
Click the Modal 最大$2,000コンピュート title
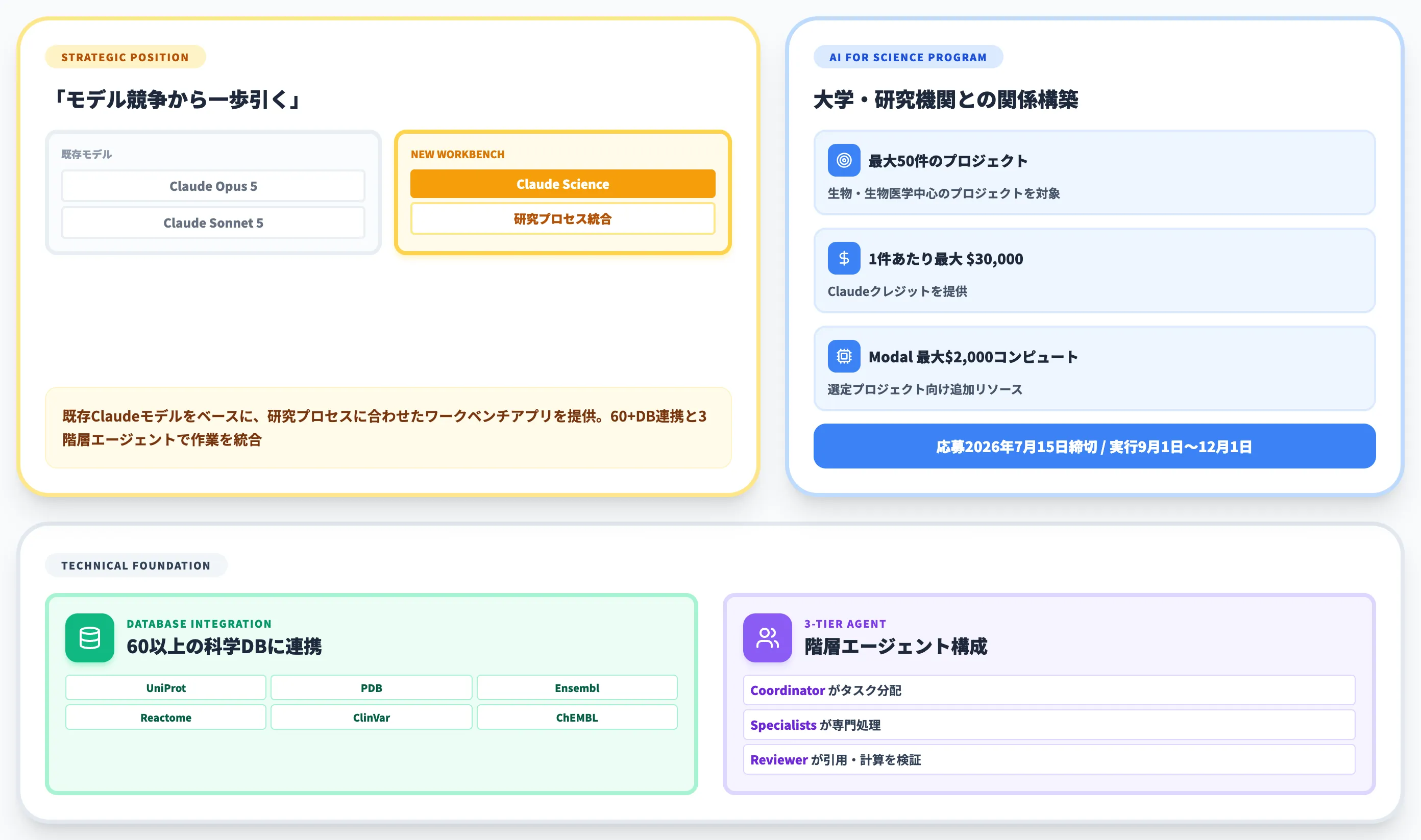[973, 357]
